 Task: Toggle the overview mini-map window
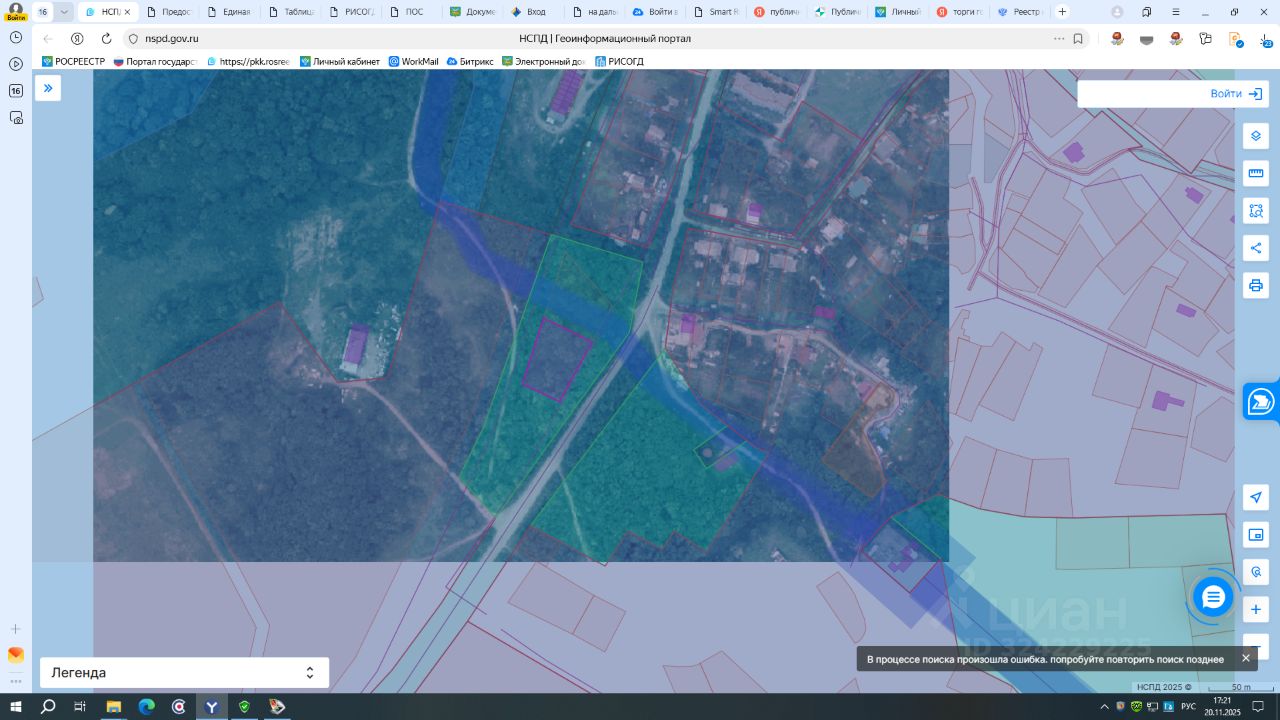tap(1256, 535)
